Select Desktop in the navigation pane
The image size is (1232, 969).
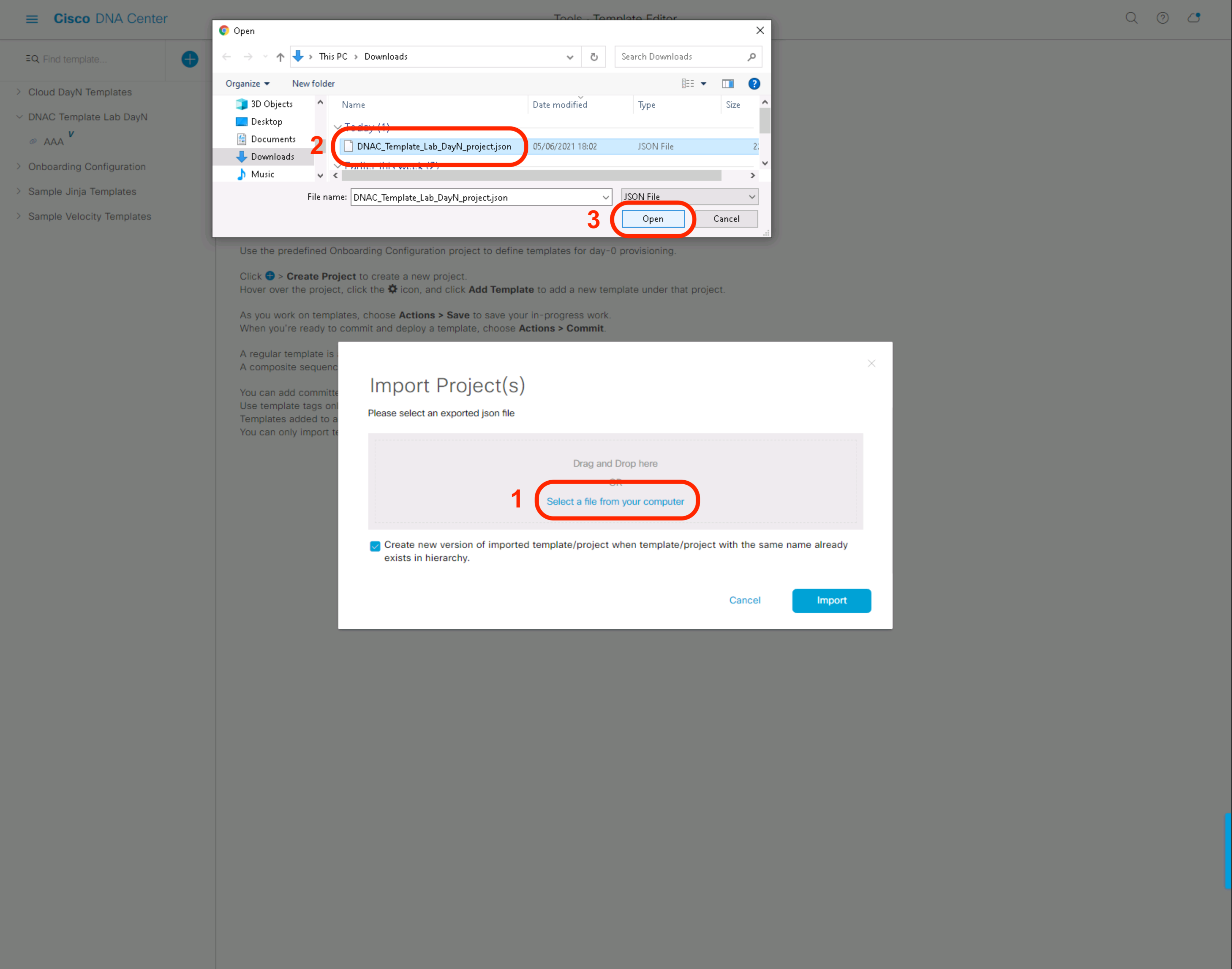266,121
